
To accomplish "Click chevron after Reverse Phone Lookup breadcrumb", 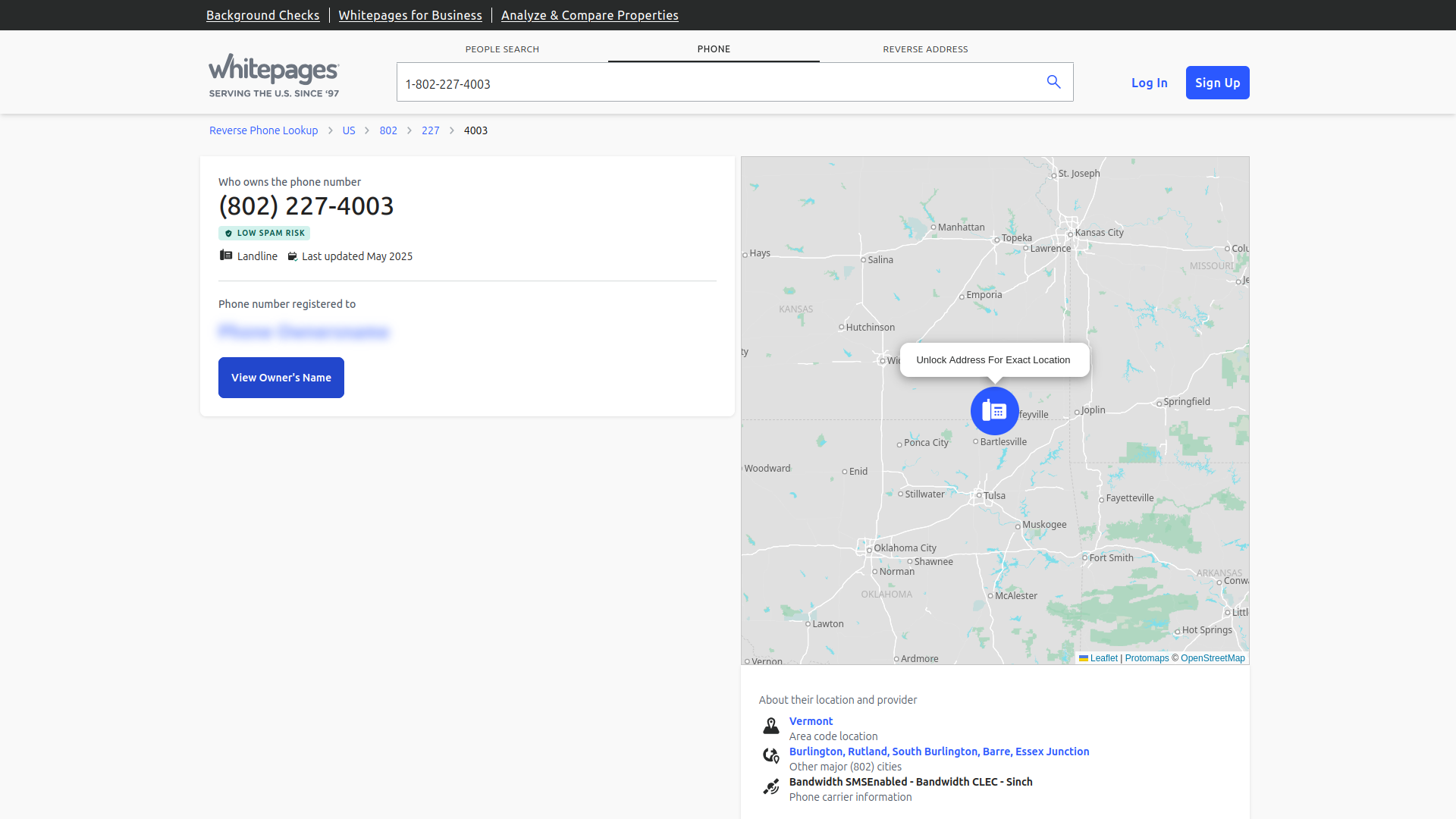I will point(331,130).
